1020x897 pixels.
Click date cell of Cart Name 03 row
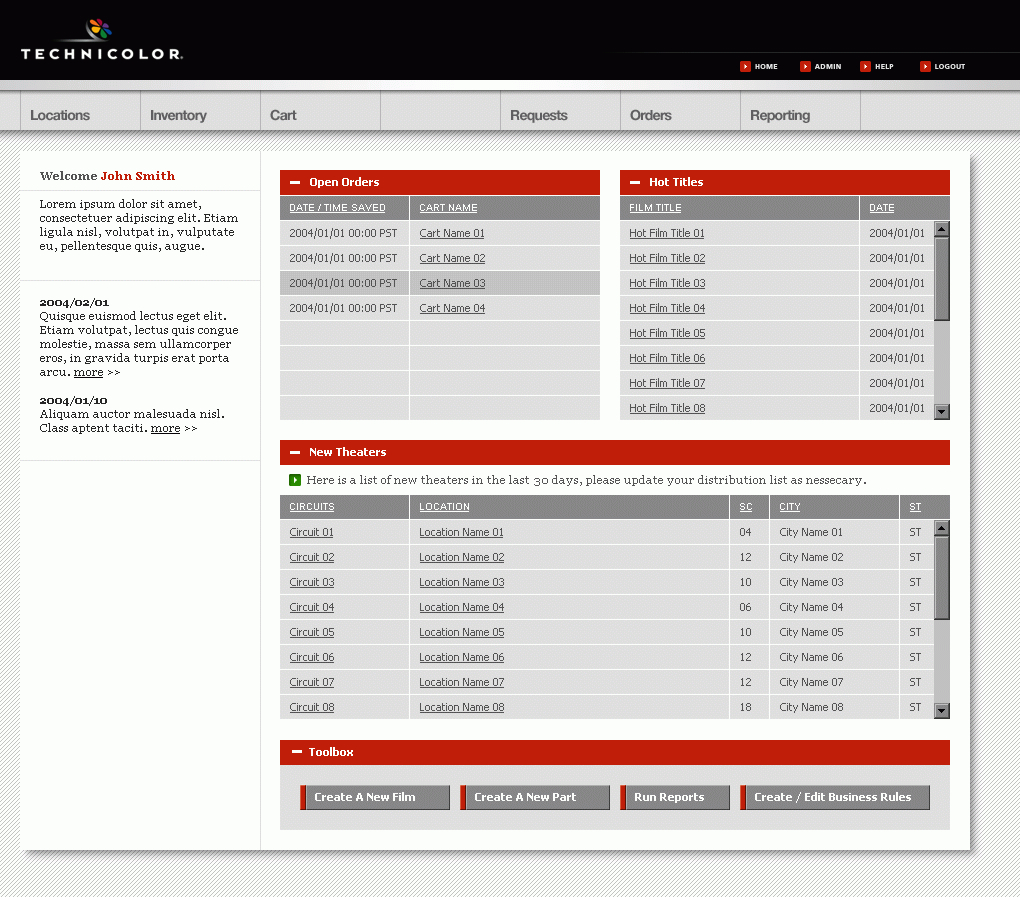(344, 283)
